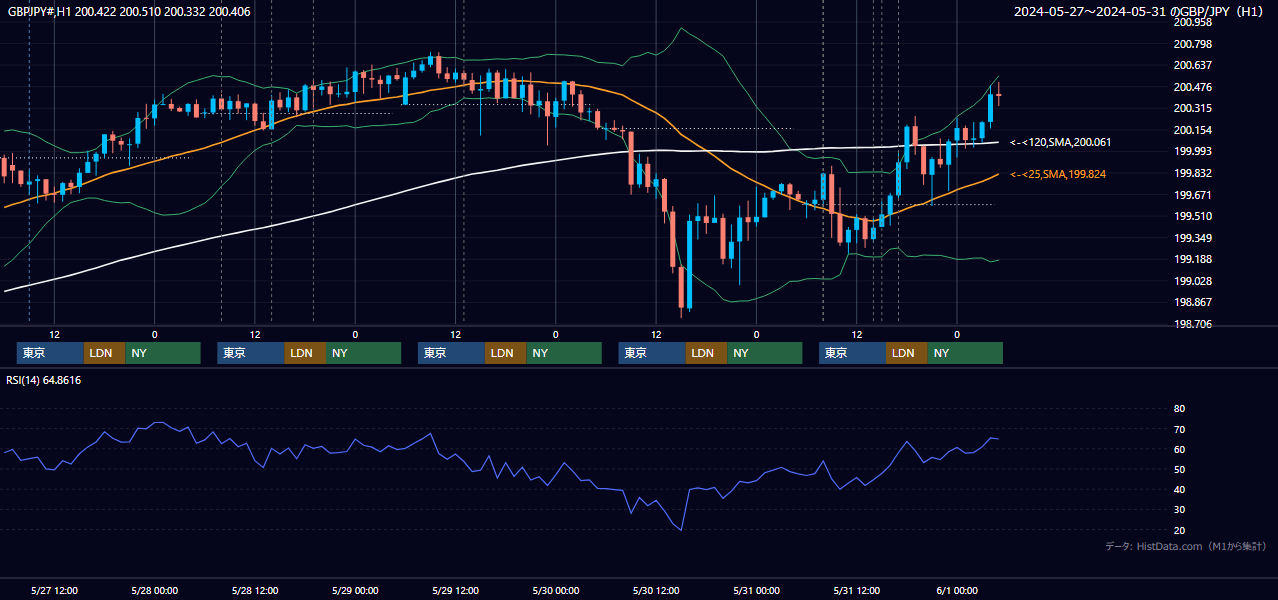Click price axis value 200.798
Screen dimensions: 1278x600
click(x=1193, y=44)
